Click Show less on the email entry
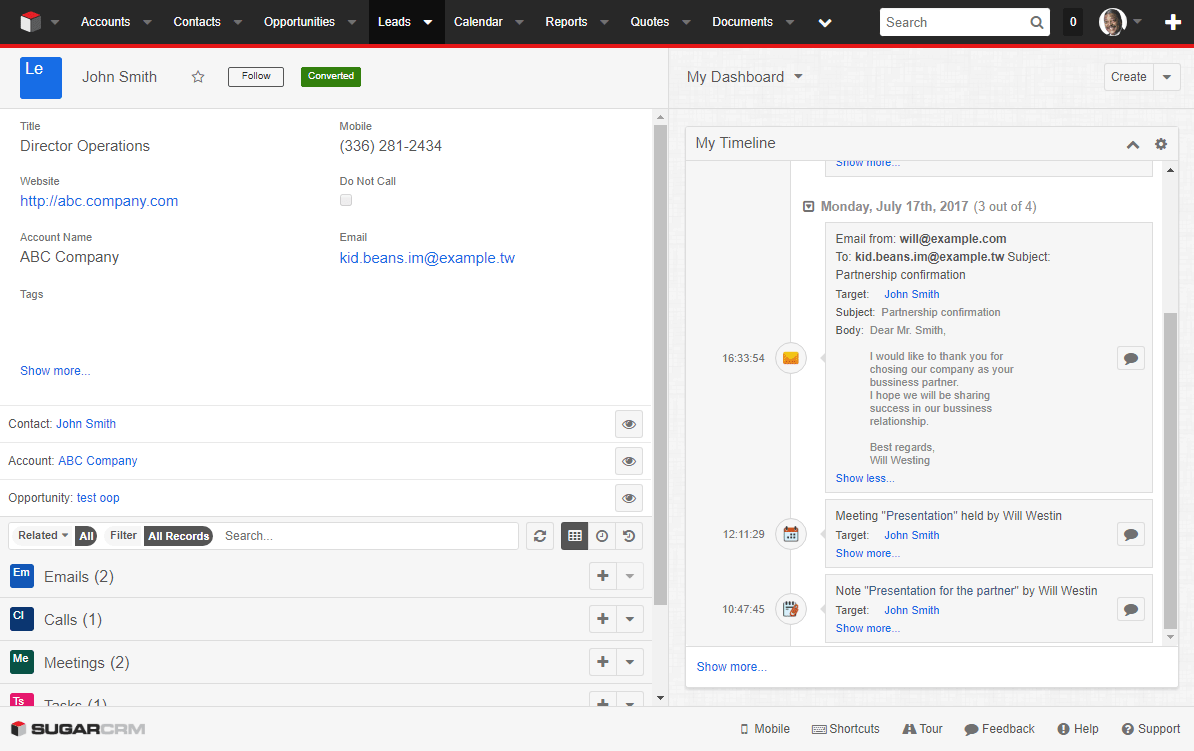1194x751 pixels. point(865,478)
